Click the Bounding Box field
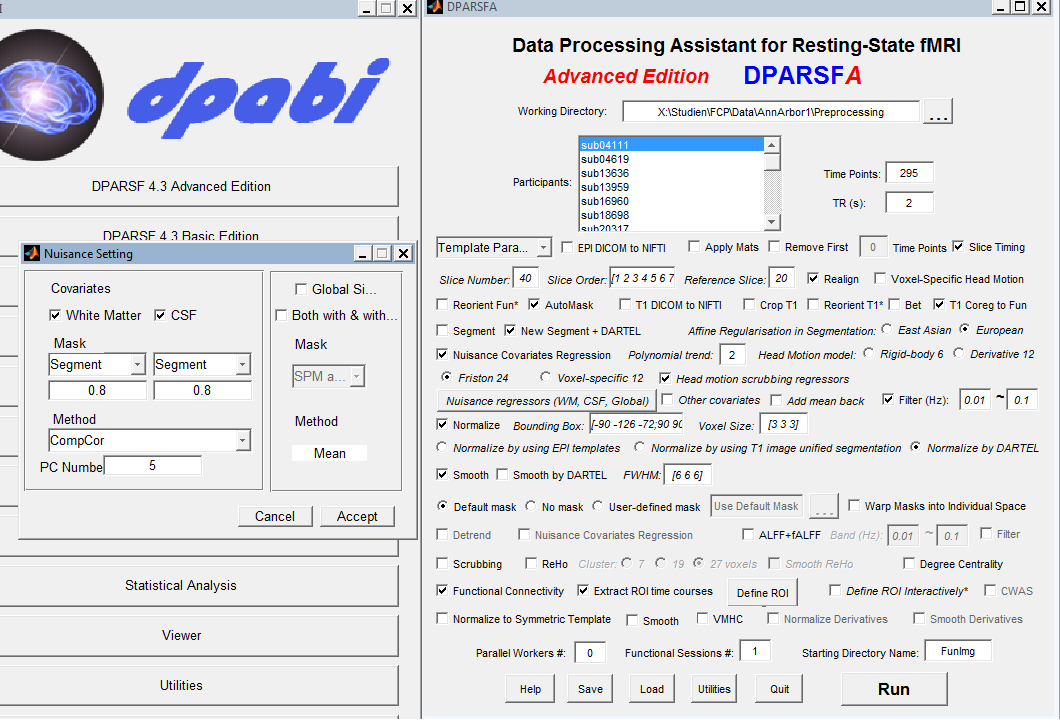1060x720 pixels. pyautogui.click(x=636, y=425)
